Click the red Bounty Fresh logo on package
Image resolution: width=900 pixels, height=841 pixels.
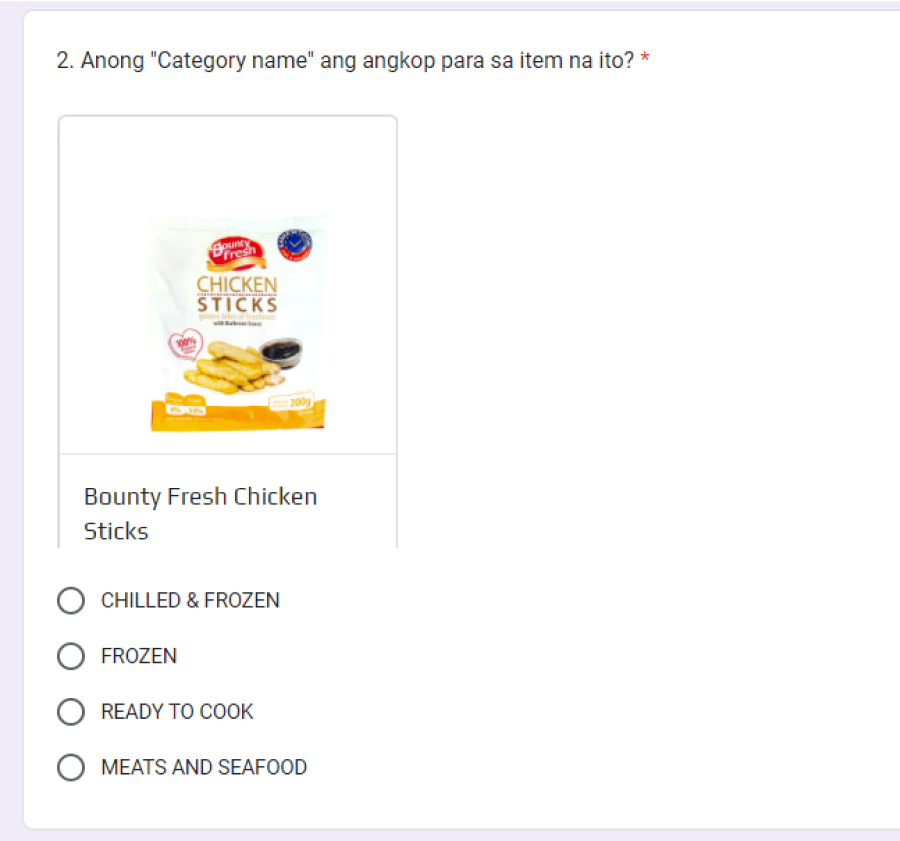[x=233, y=254]
